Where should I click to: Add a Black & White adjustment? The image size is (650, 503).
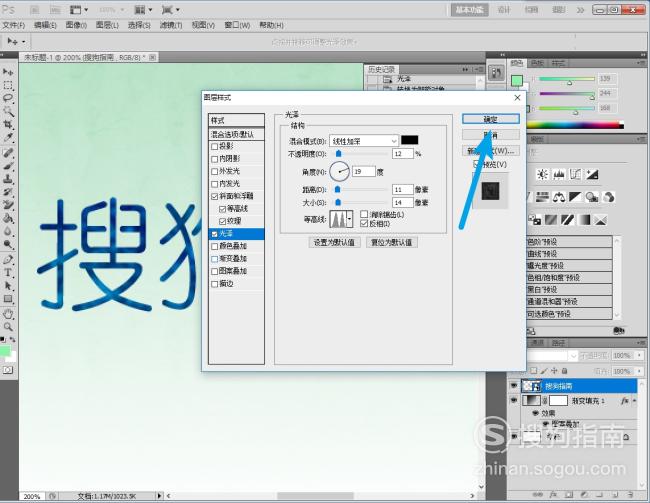575,197
